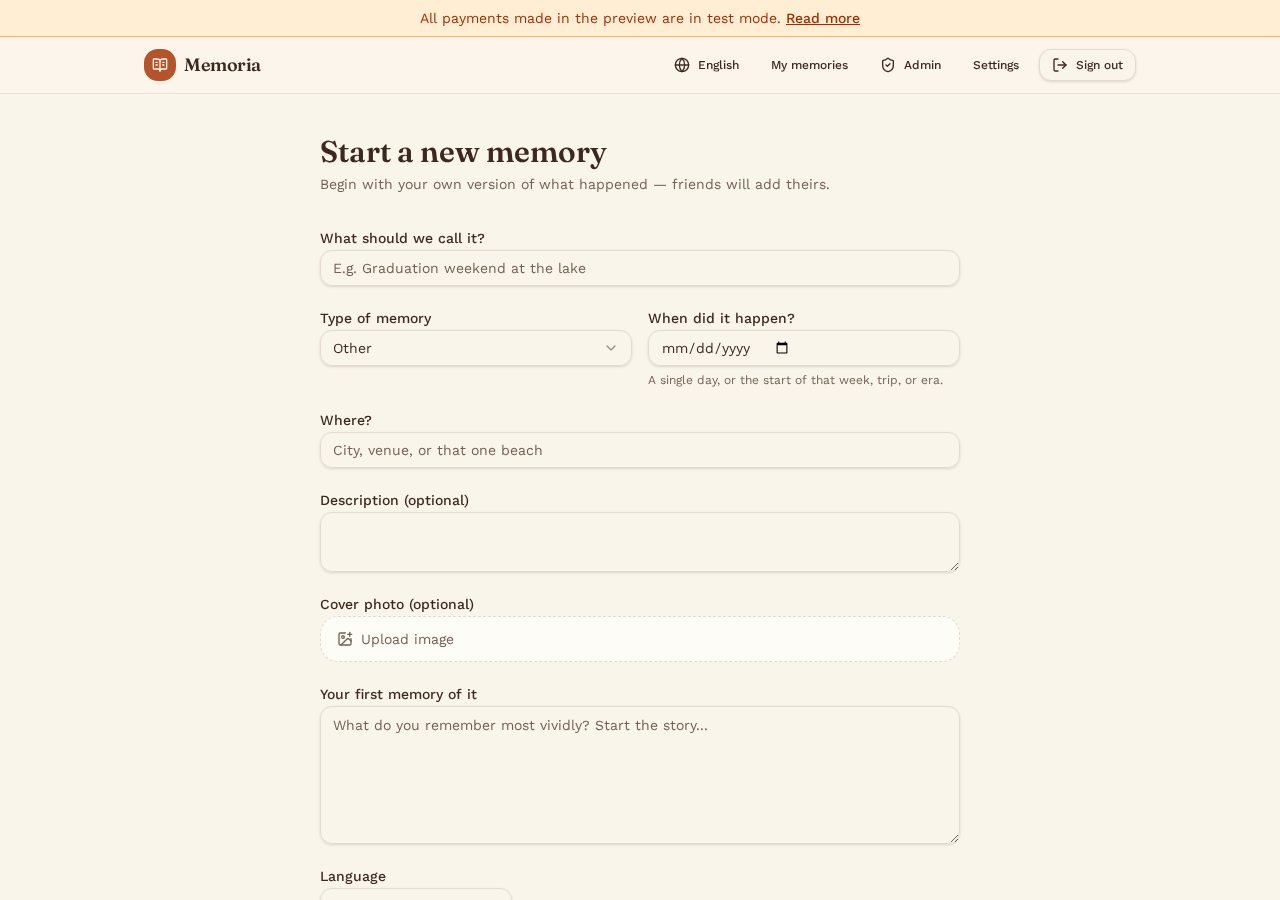Sign out of the account
Viewport: 1280px width, 900px height.
pyautogui.click(x=1087, y=65)
